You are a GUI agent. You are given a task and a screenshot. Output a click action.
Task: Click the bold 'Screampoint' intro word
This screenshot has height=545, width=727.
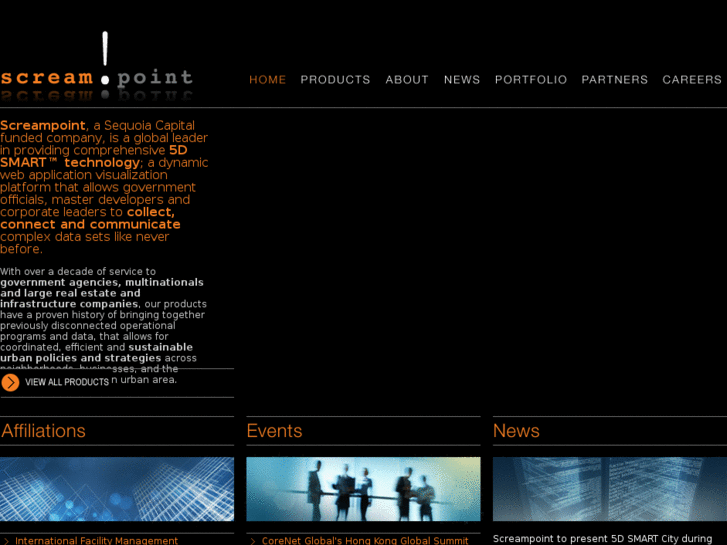click(43, 126)
